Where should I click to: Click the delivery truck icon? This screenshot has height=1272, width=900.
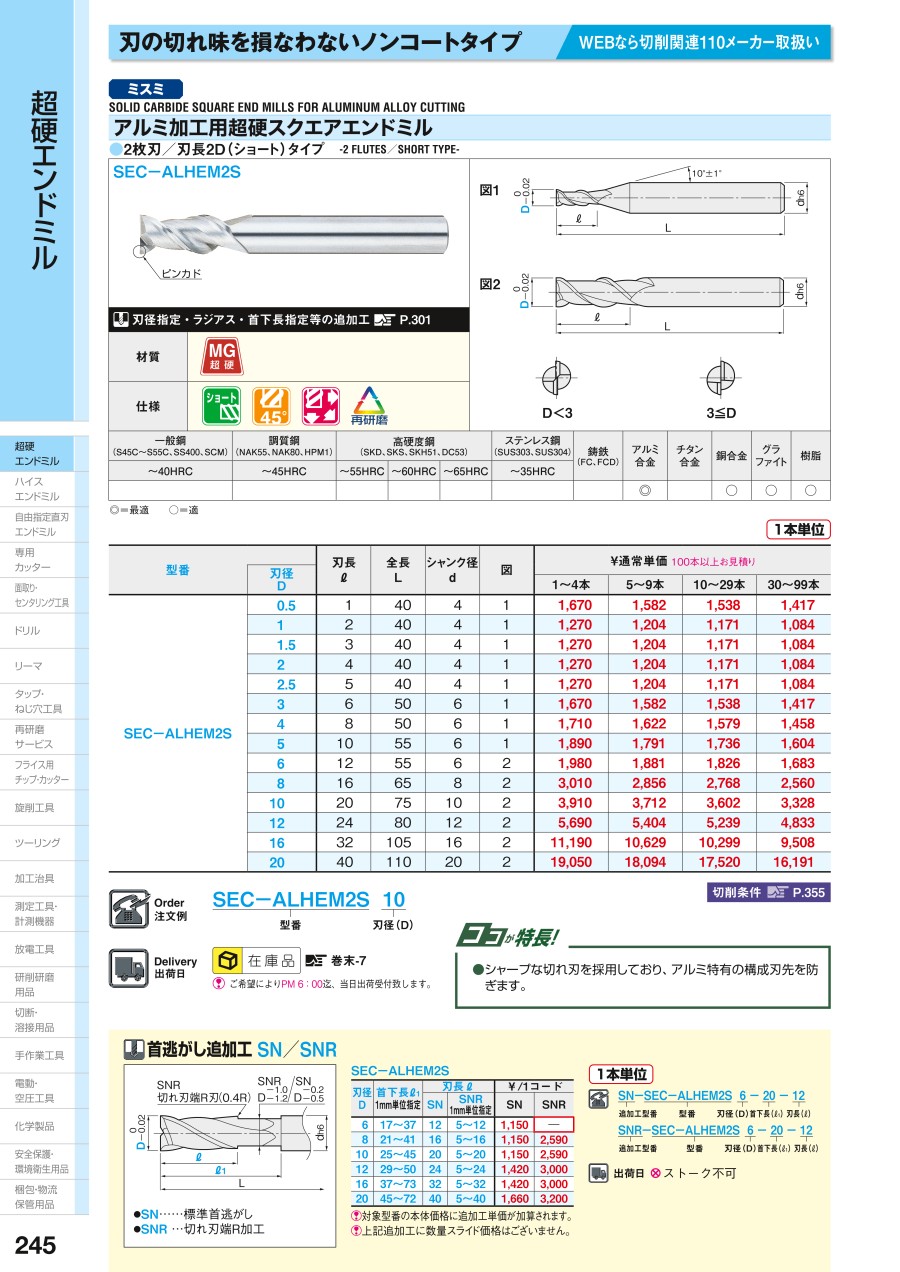click(128, 967)
